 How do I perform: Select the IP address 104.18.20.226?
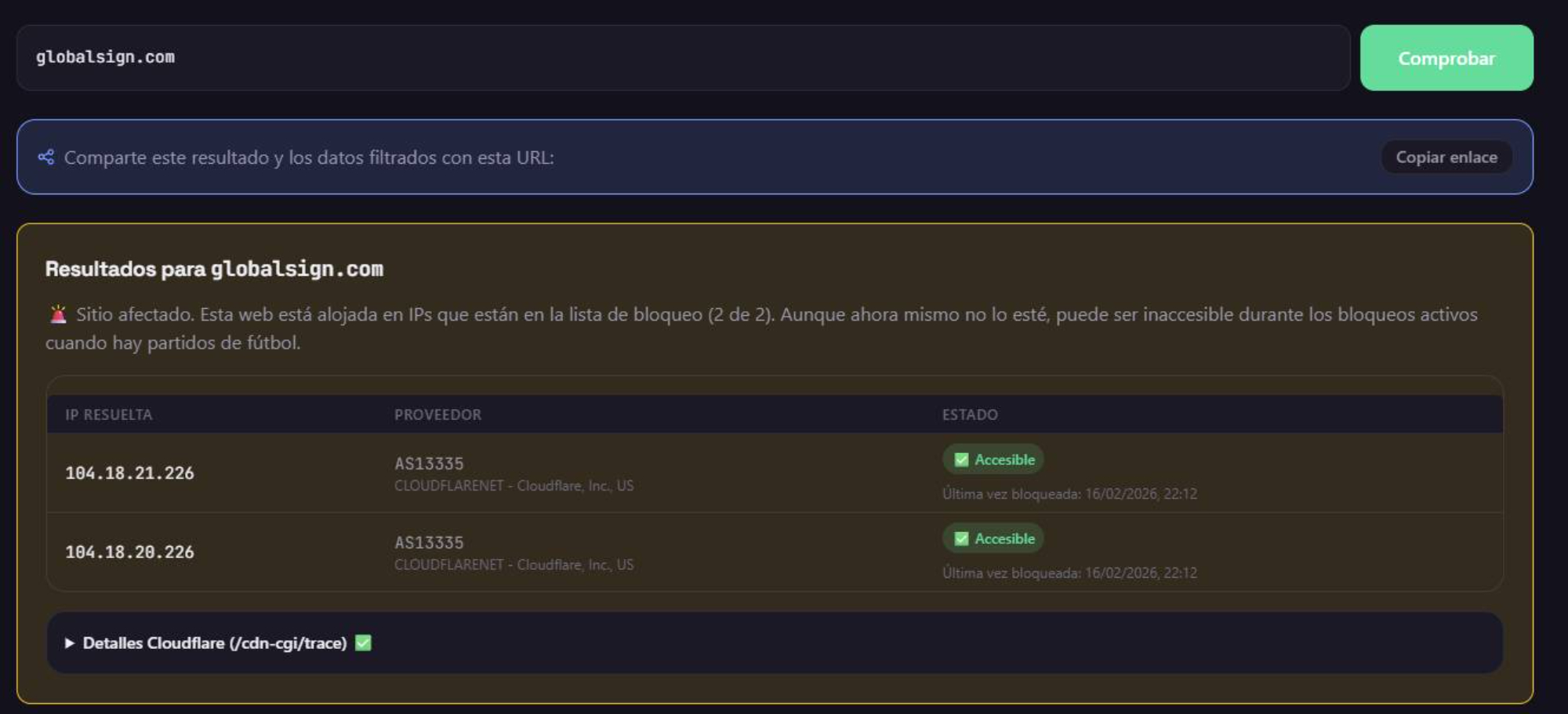[130, 553]
